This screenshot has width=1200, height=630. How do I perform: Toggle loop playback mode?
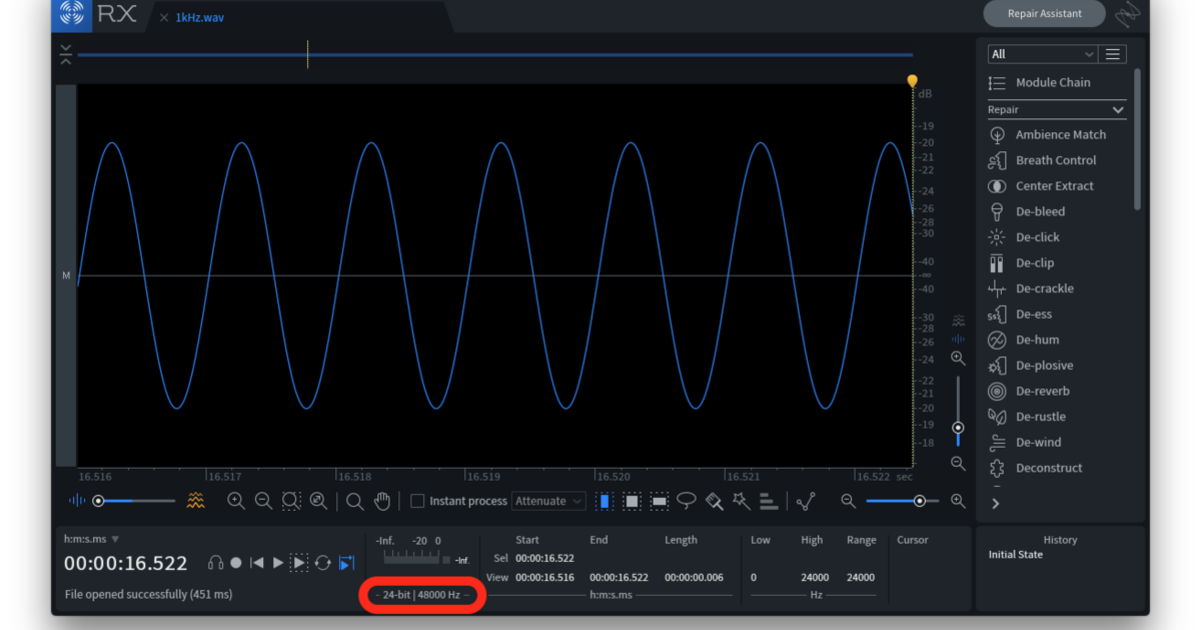pyautogui.click(x=322, y=563)
